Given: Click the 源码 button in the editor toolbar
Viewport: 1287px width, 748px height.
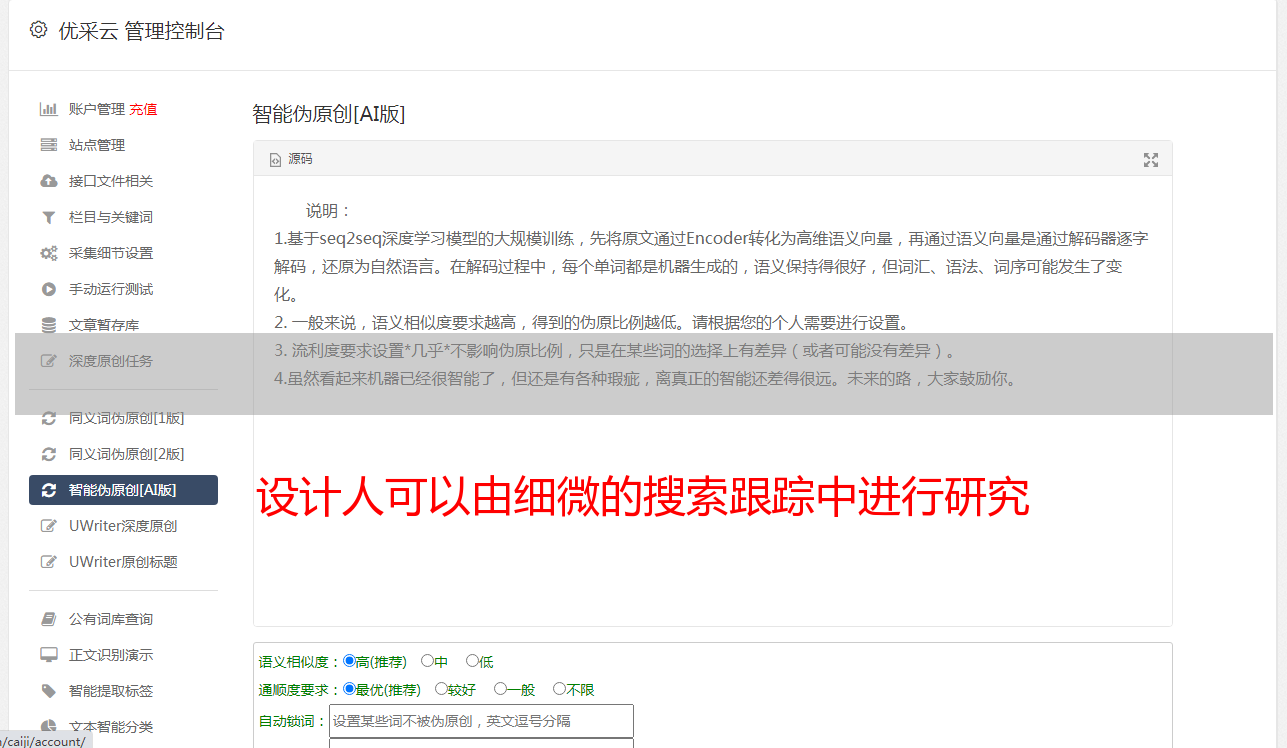Looking at the screenshot, I should (x=291, y=159).
